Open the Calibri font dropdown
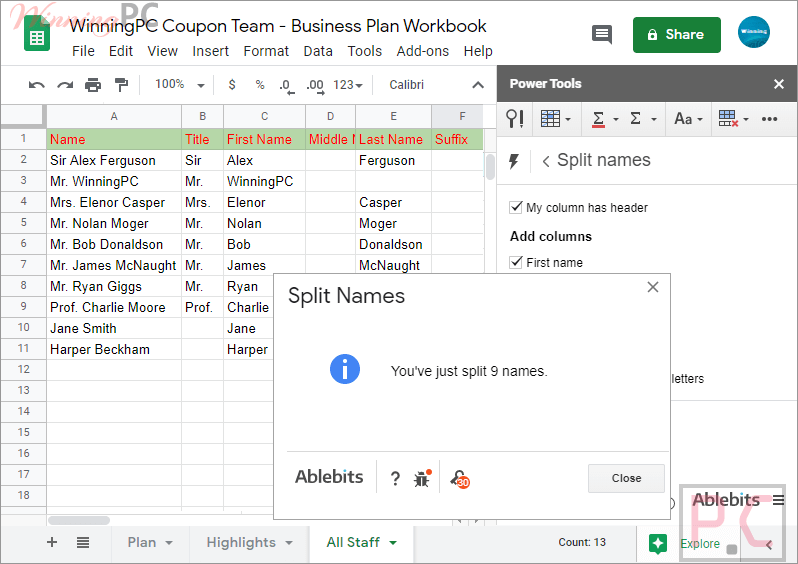Viewport: 798px width, 564px height. coord(406,84)
